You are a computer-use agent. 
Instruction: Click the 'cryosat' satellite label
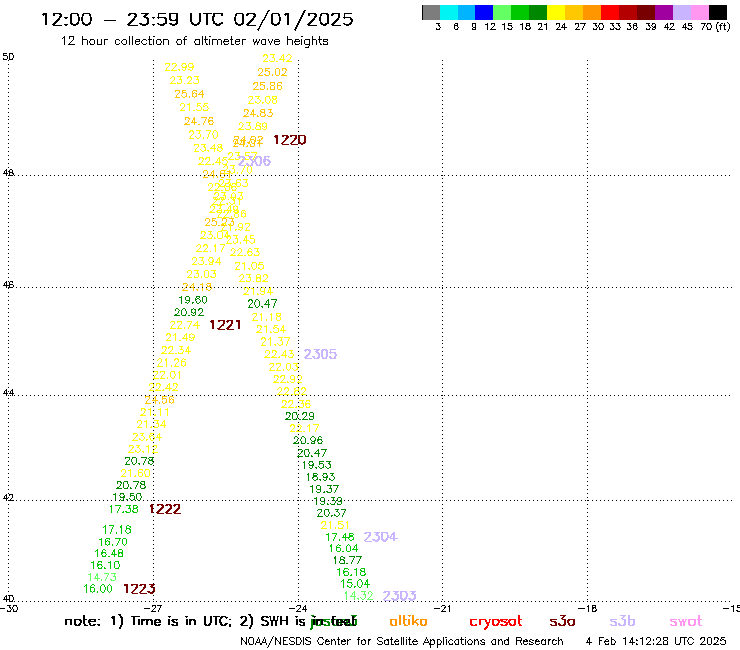[496, 622]
